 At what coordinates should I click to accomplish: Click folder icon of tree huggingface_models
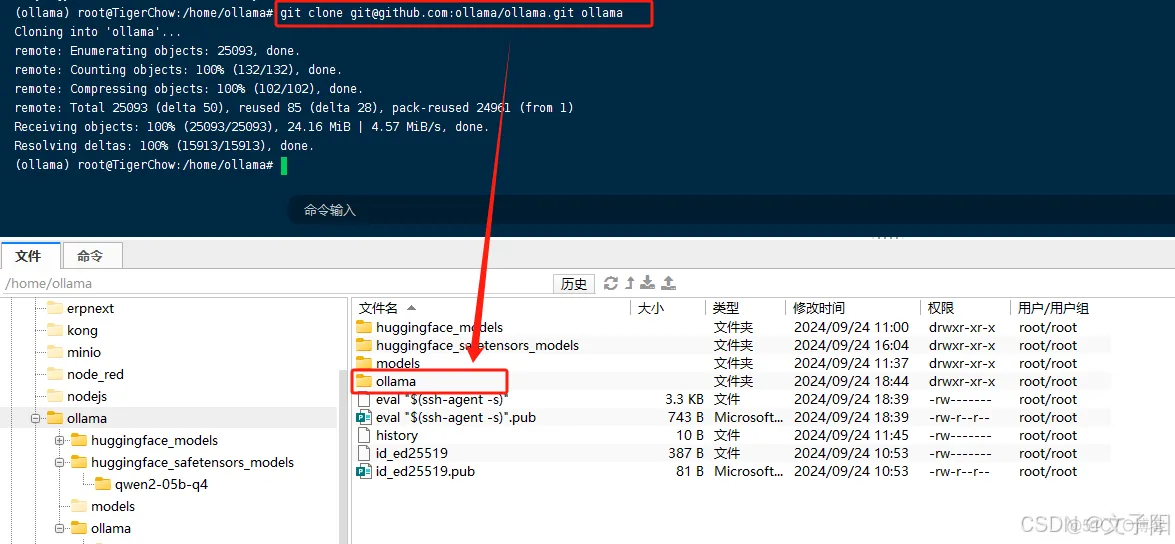tap(78, 441)
